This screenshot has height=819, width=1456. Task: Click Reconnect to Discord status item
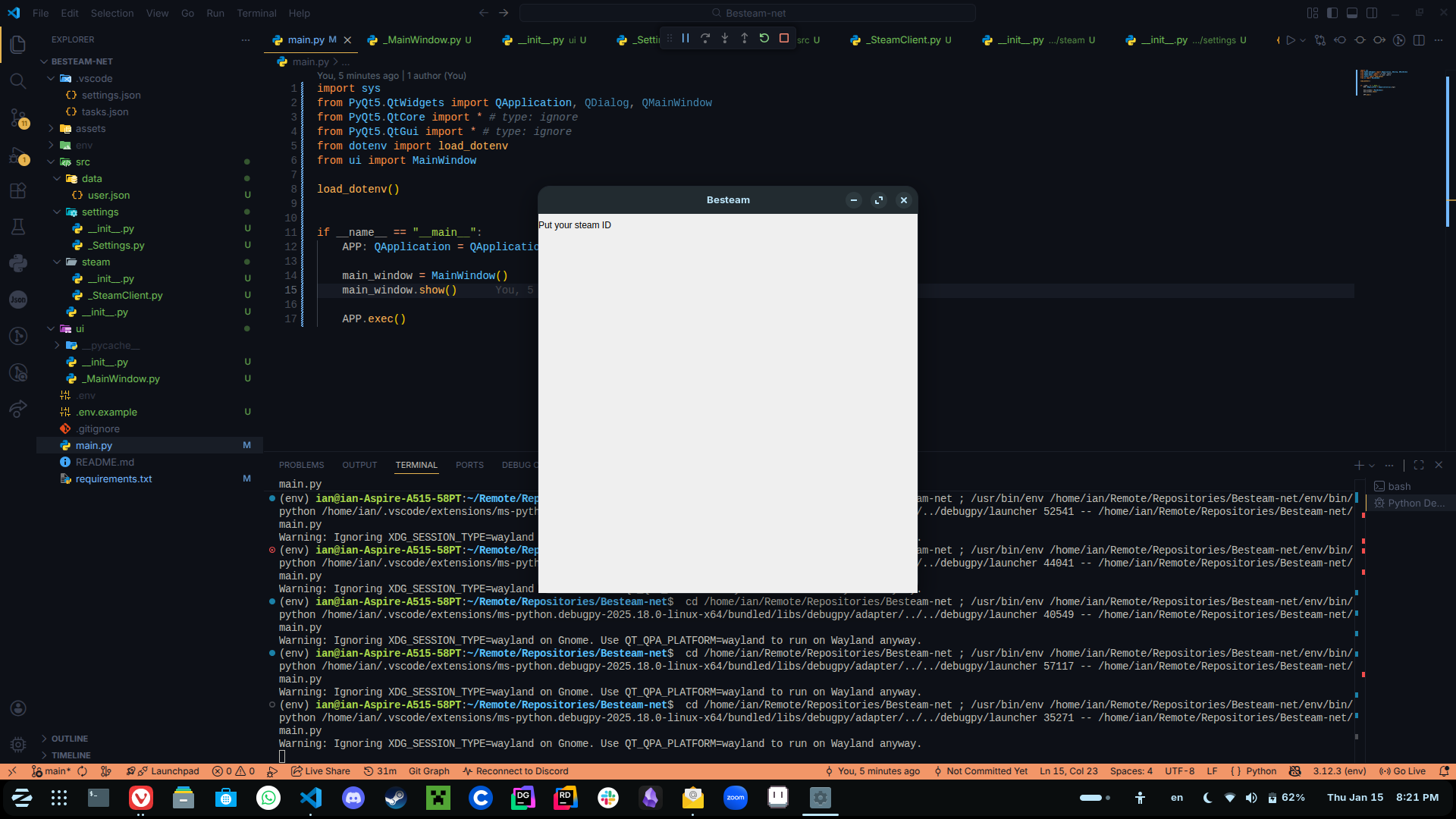click(515, 771)
